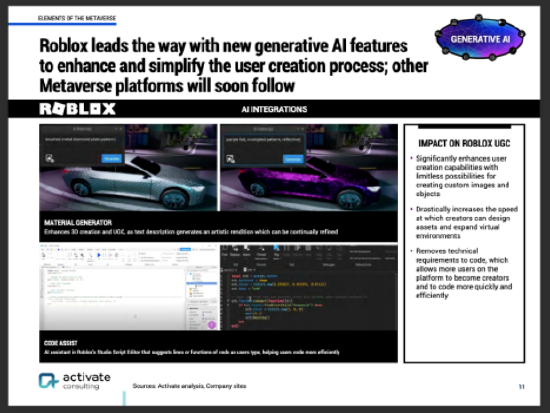The height and width of the screenshot is (413, 550).
Task: Open Format Selection dropdown in dark editor
Action: click(x=261, y=253)
